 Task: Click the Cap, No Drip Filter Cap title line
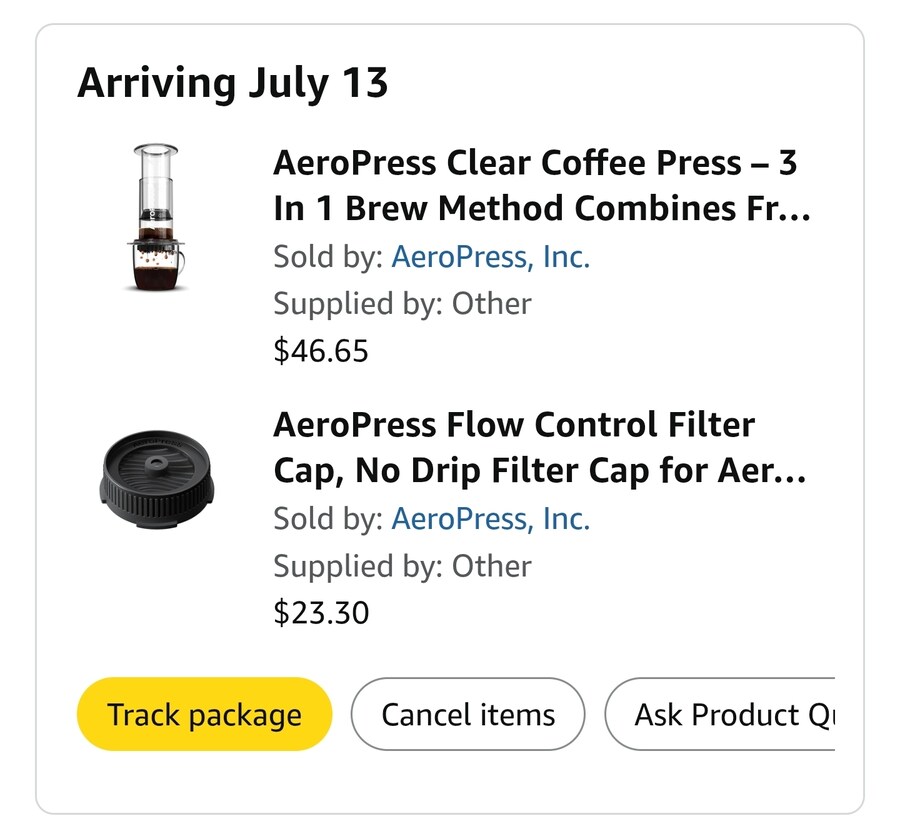pos(540,471)
